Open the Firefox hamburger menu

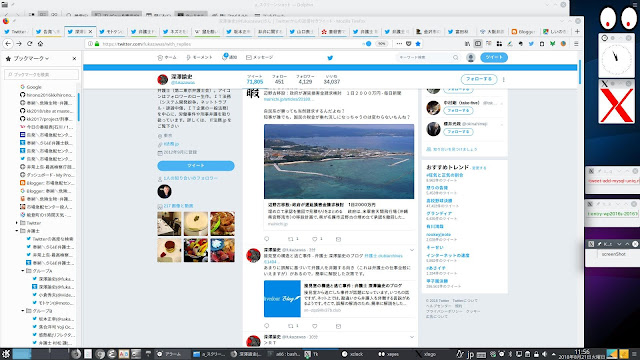576,44
